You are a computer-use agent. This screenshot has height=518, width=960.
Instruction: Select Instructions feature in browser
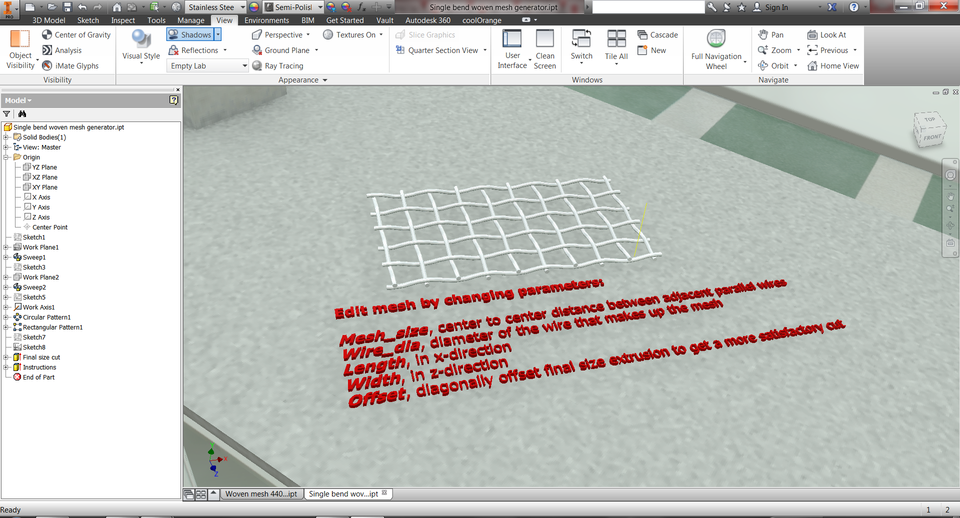click(x=39, y=367)
